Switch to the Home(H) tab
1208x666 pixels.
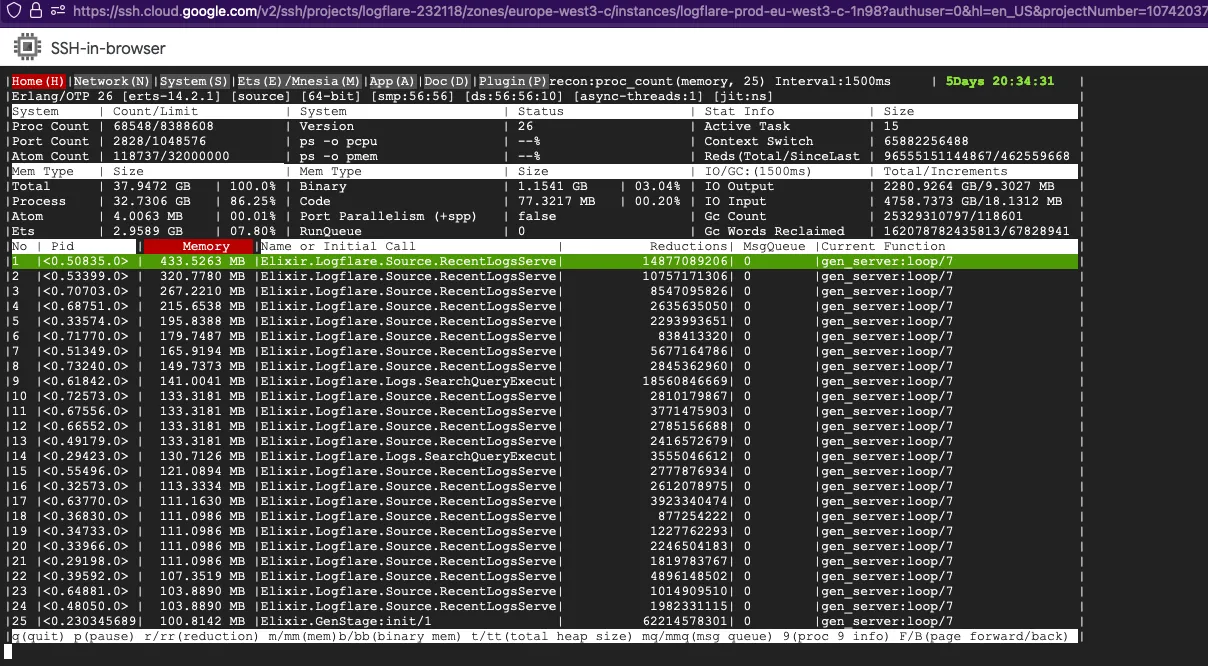39,81
